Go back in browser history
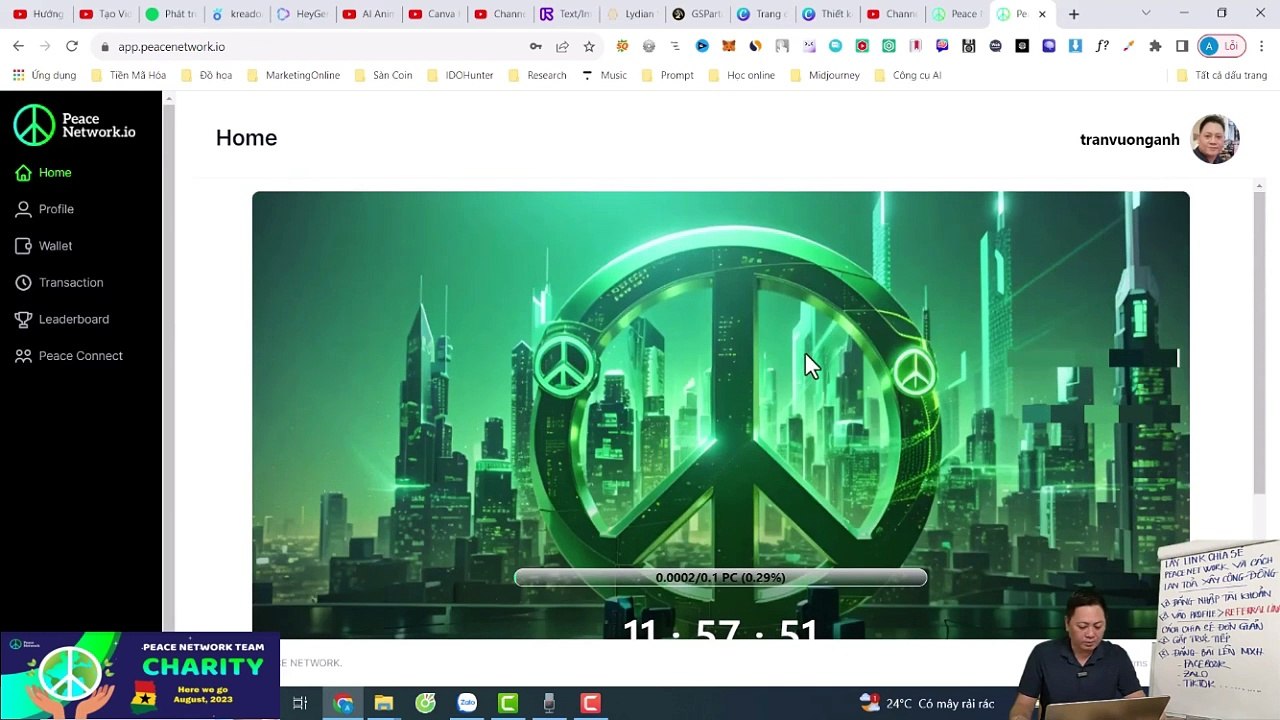Image resolution: width=1280 pixels, height=720 pixels. click(x=18, y=46)
